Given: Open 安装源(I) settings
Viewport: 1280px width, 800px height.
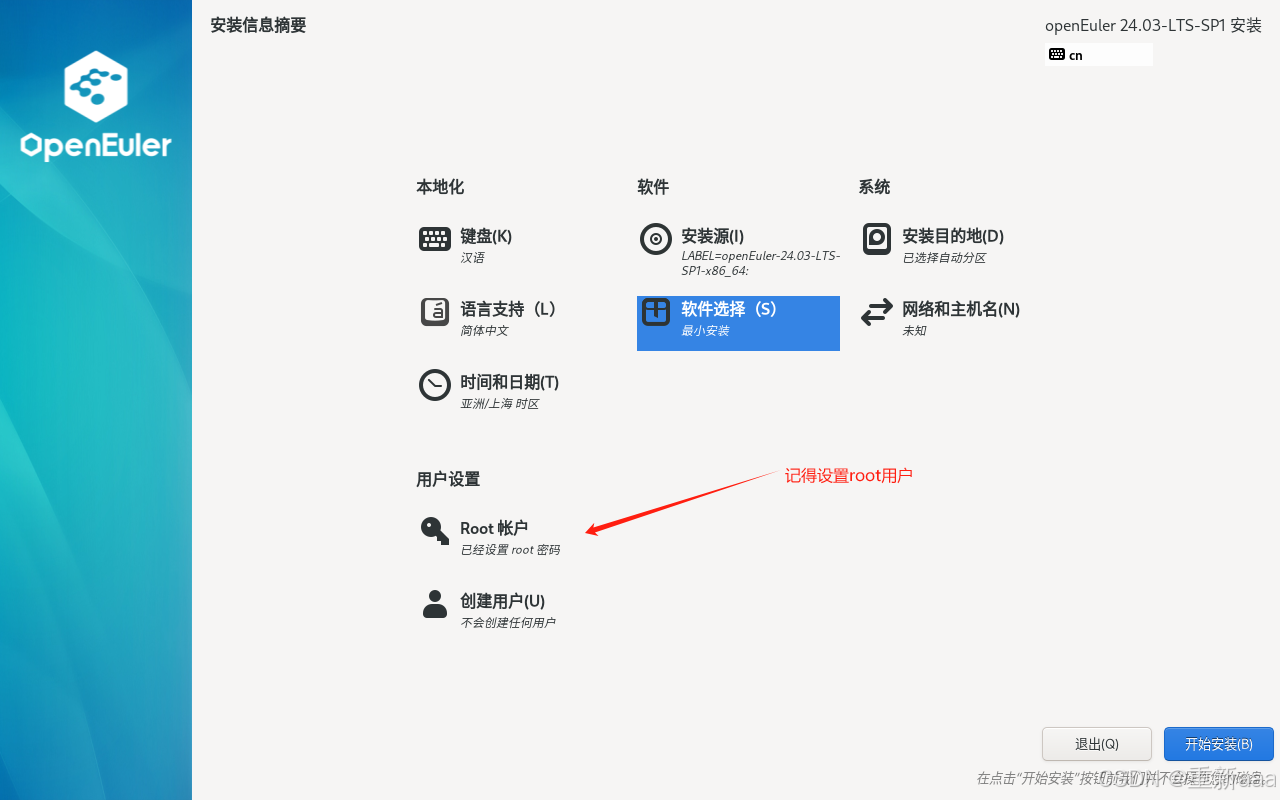Looking at the screenshot, I should [x=712, y=236].
